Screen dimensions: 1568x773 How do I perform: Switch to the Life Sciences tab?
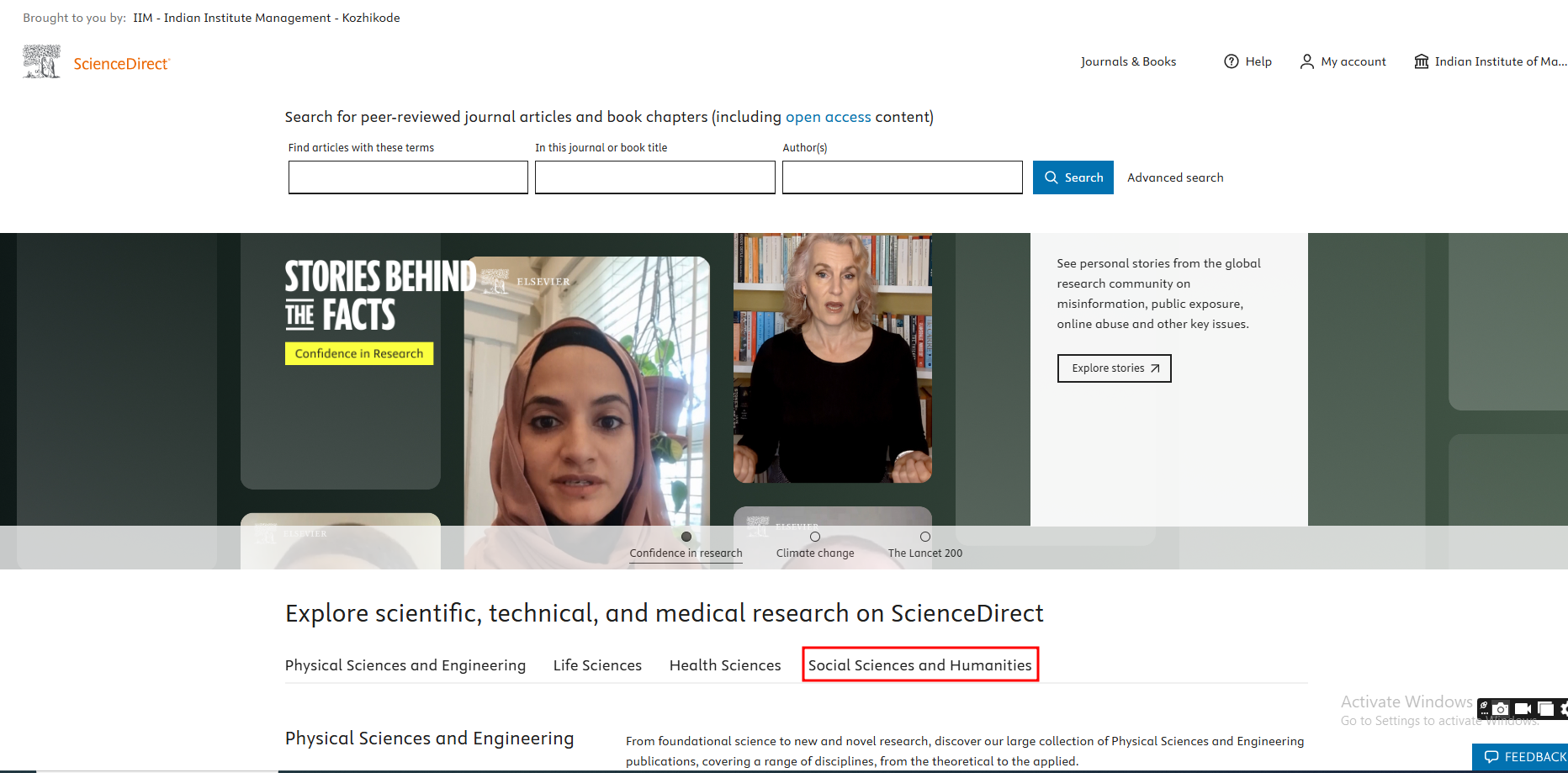[x=597, y=665]
